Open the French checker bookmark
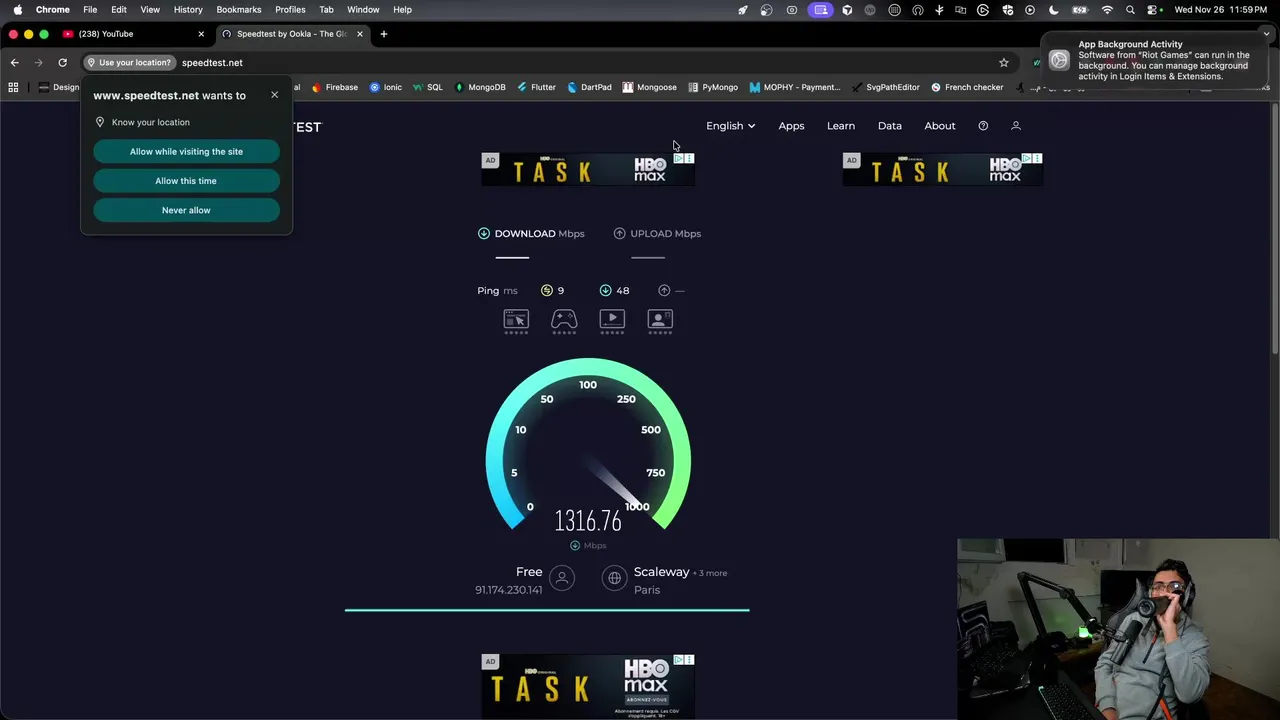The width and height of the screenshot is (1280, 720). tap(967, 87)
